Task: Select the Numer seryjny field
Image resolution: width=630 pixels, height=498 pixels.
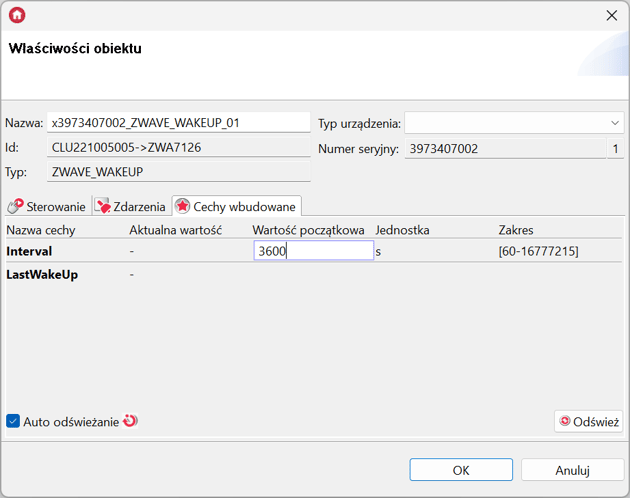Action: (504, 149)
